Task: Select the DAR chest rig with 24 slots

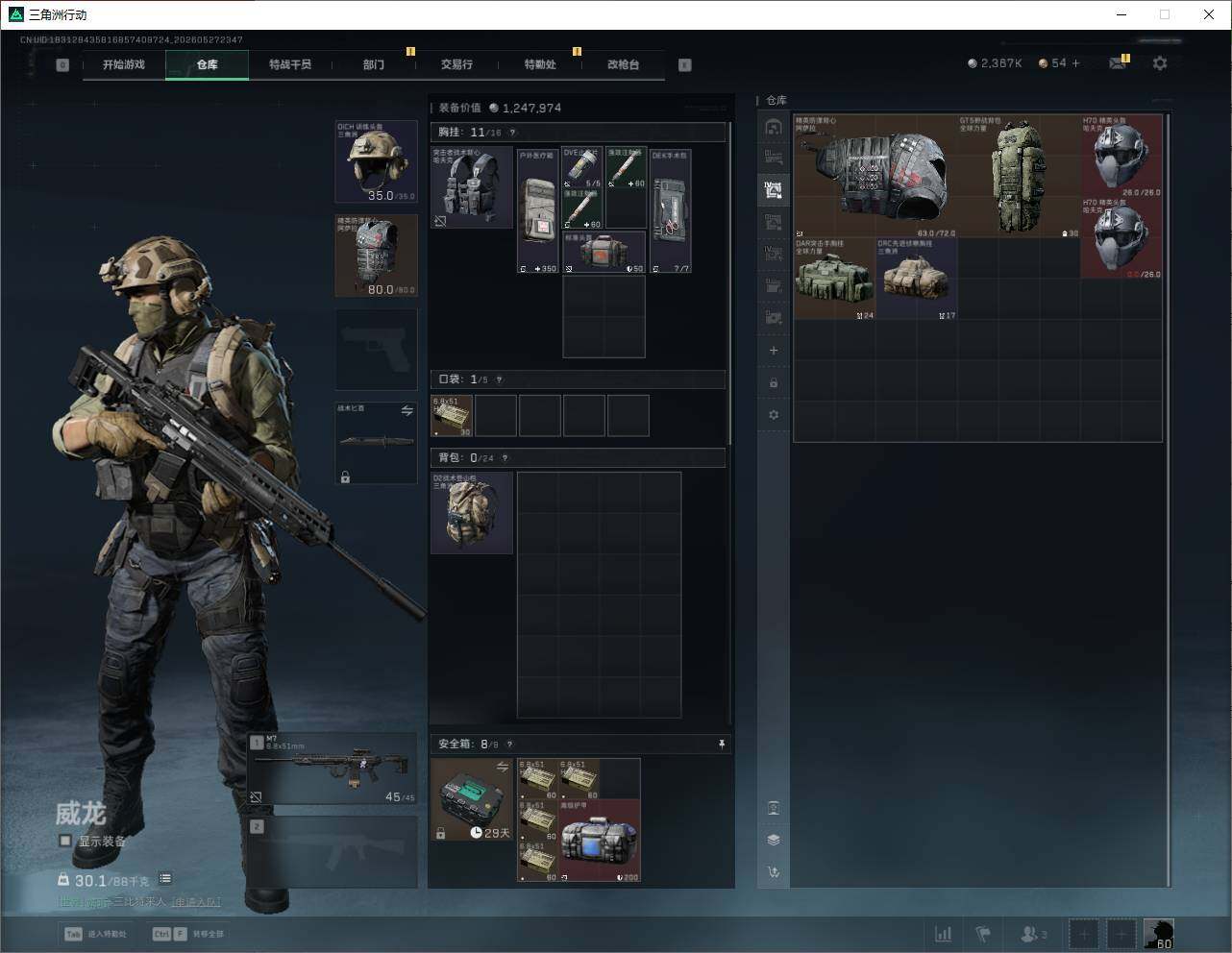Action: click(x=834, y=279)
